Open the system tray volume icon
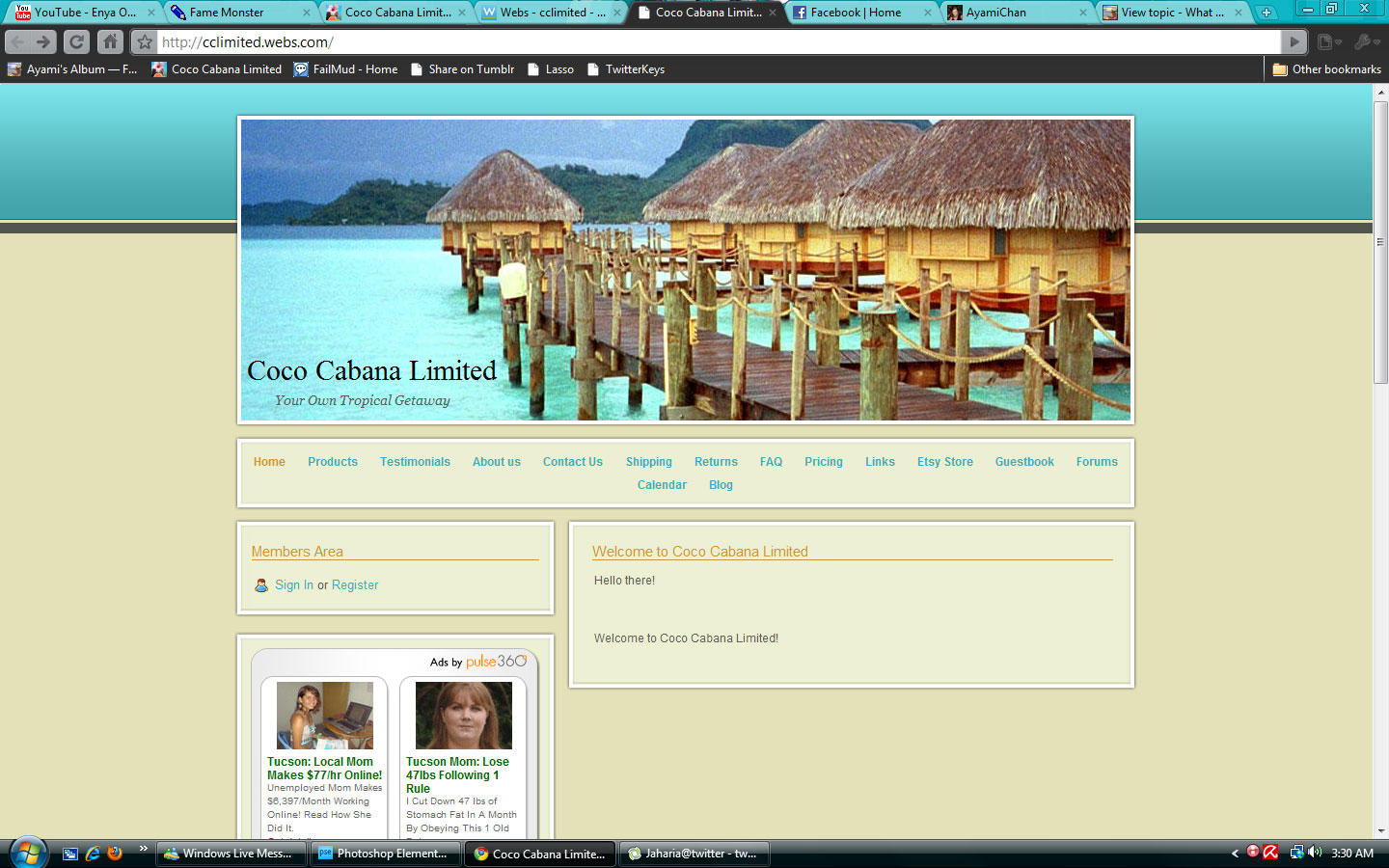1389x868 pixels. coord(1315,853)
